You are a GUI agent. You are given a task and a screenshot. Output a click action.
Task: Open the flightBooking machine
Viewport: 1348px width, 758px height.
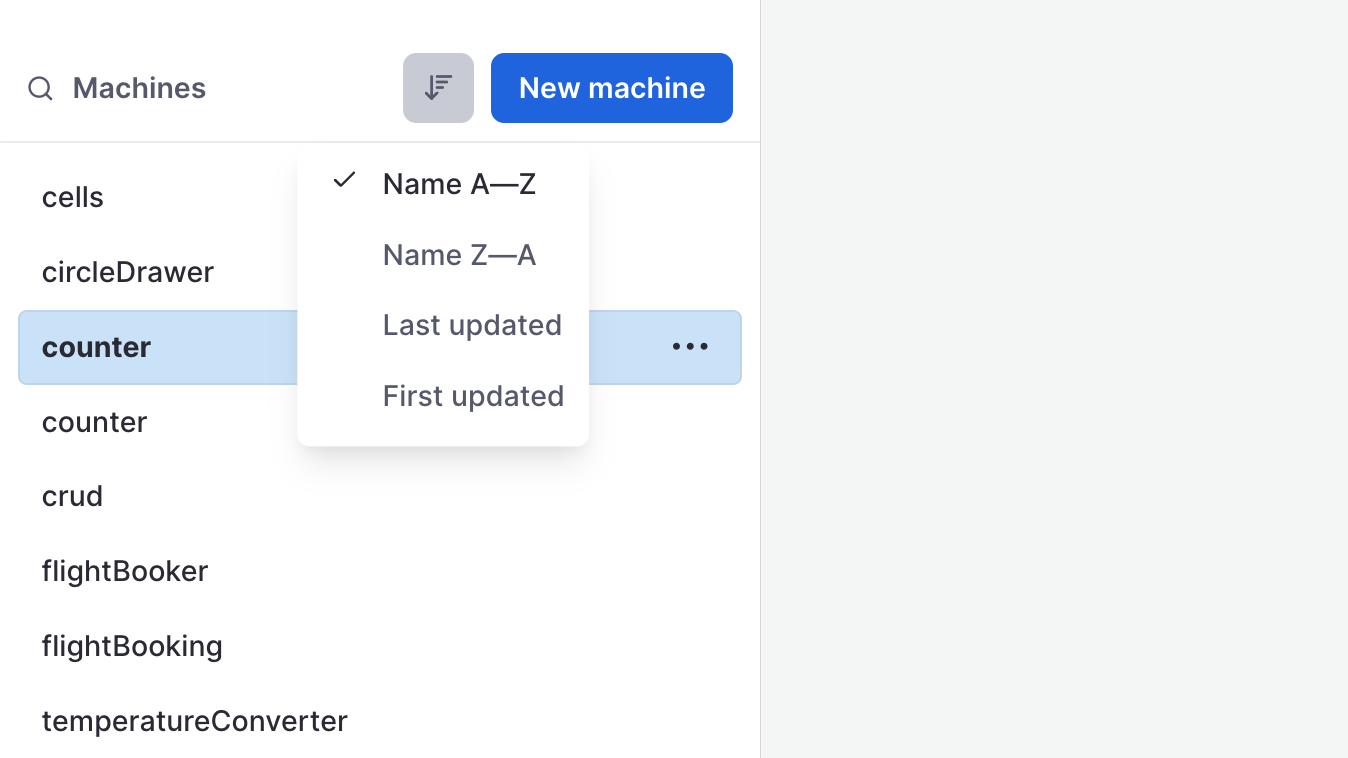click(x=132, y=646)
